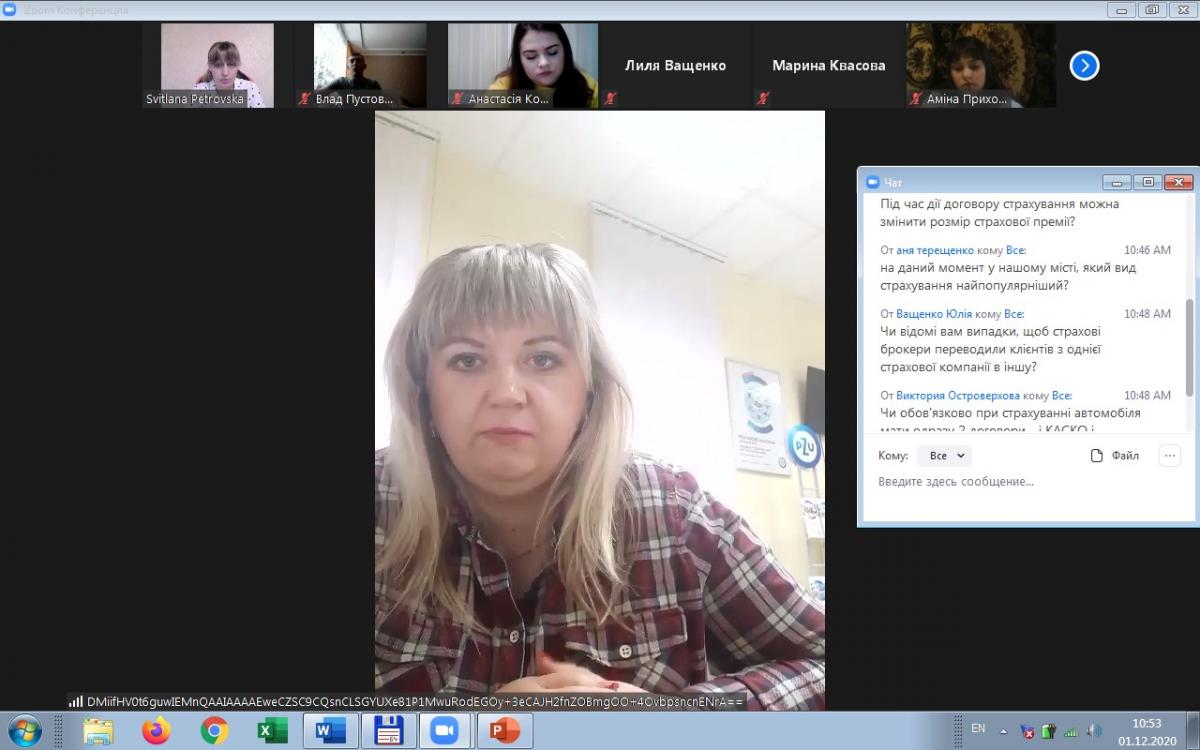Screen dimensions: 1200x750
Task: Click muted microphone icon on Аміна tile
Action: pyautogui.click(x=917, y=99)
